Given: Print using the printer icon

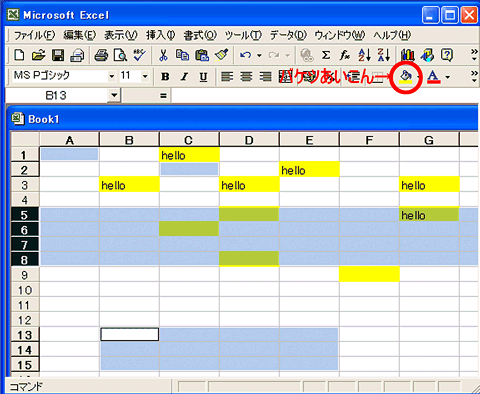Looking at the screenshot, I should point(101,55).
